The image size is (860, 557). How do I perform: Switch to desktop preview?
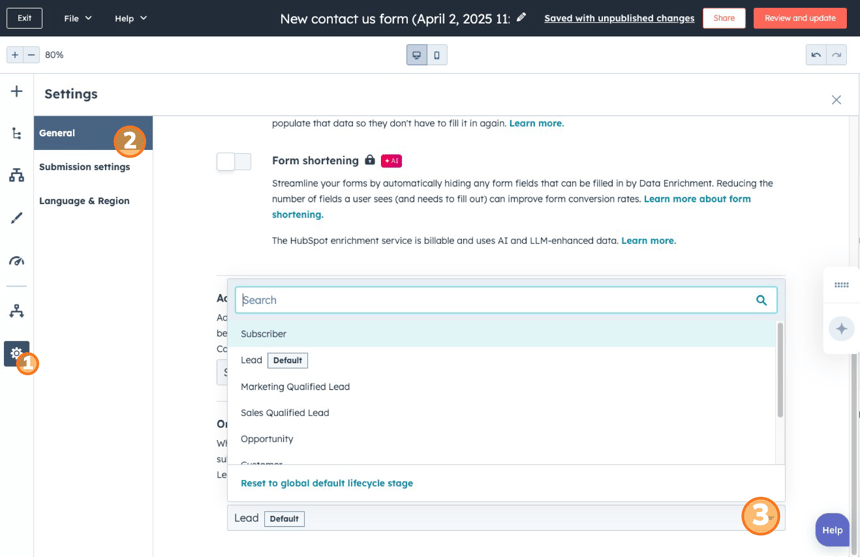(x=417, y=55)
